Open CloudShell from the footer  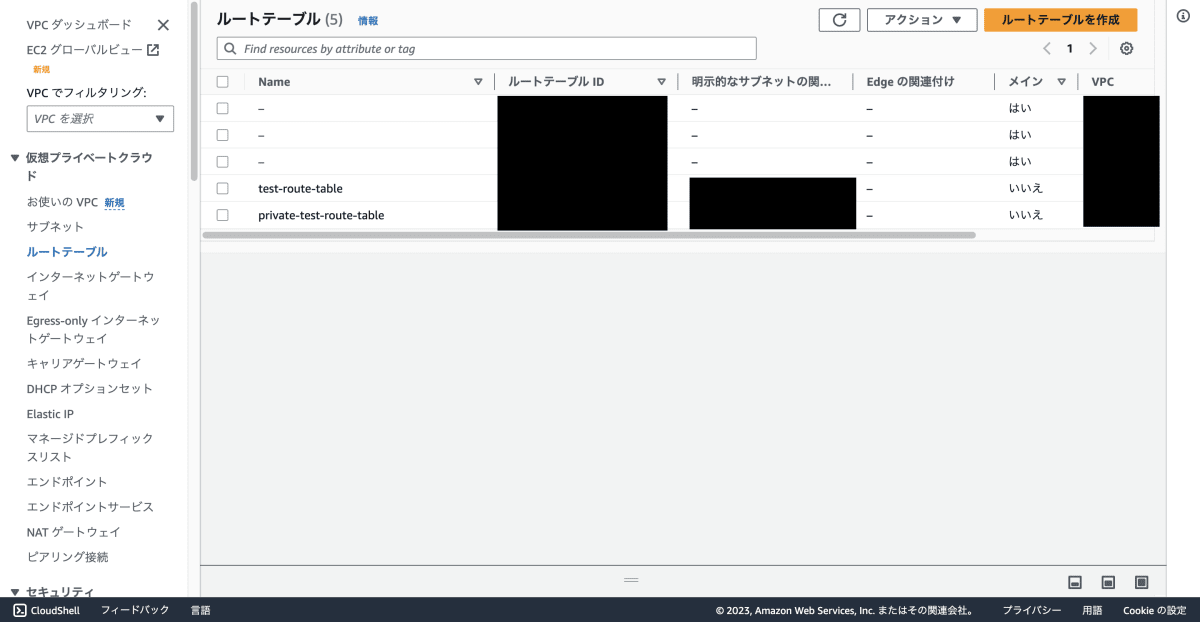tap(46, 610)
